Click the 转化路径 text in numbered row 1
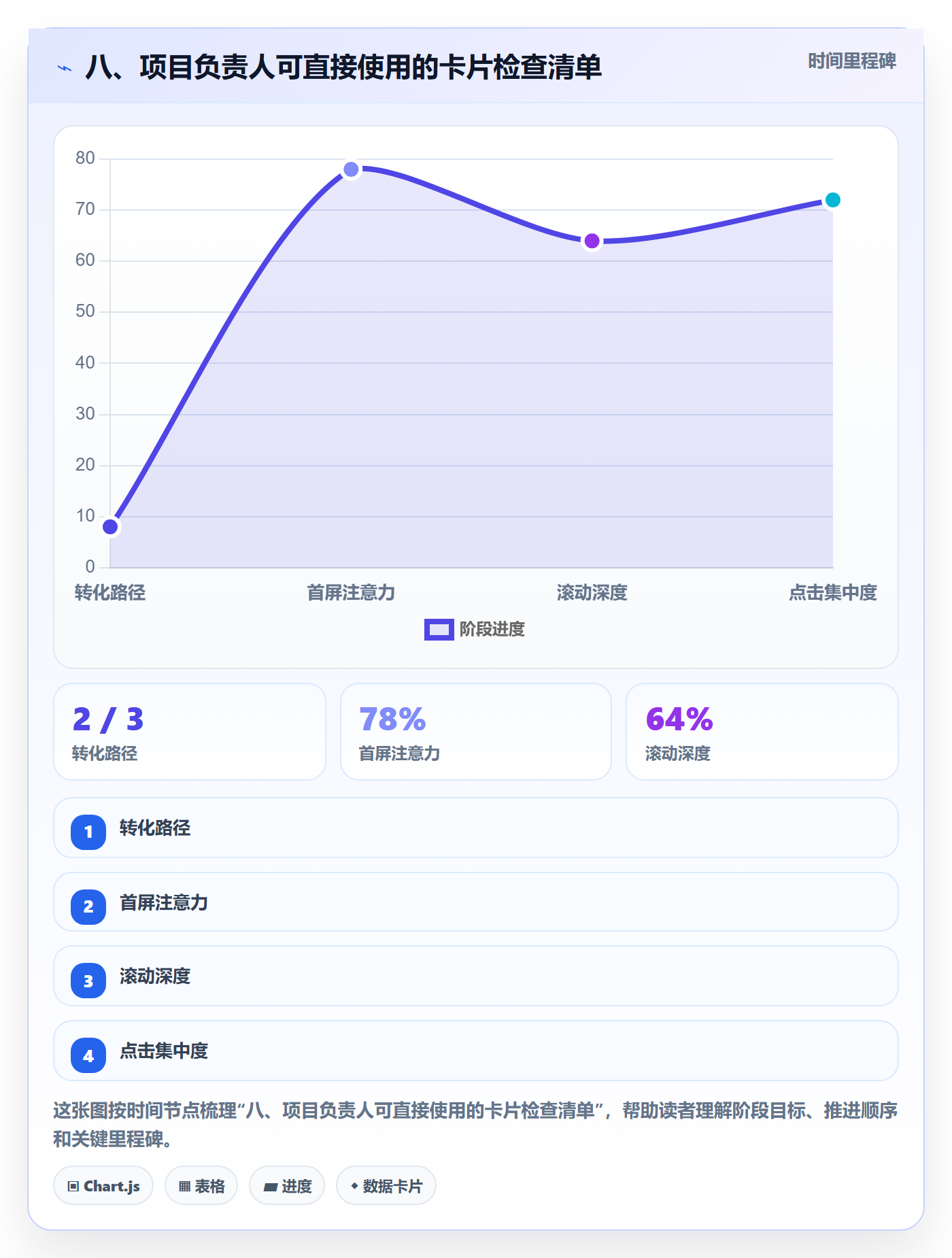 (x=155, y=828)
